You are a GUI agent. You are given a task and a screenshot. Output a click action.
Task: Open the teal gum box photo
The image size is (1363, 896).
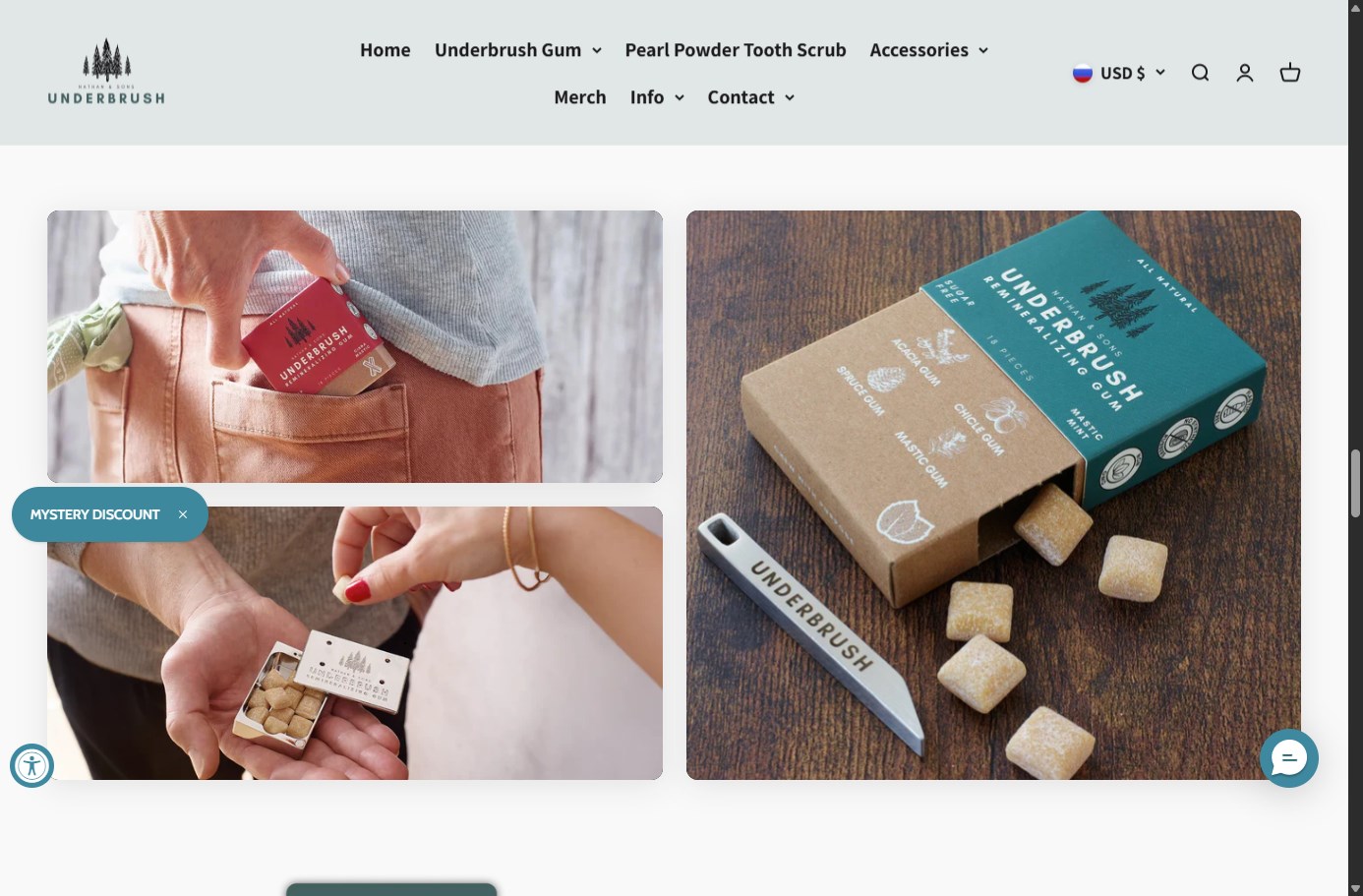993,495
